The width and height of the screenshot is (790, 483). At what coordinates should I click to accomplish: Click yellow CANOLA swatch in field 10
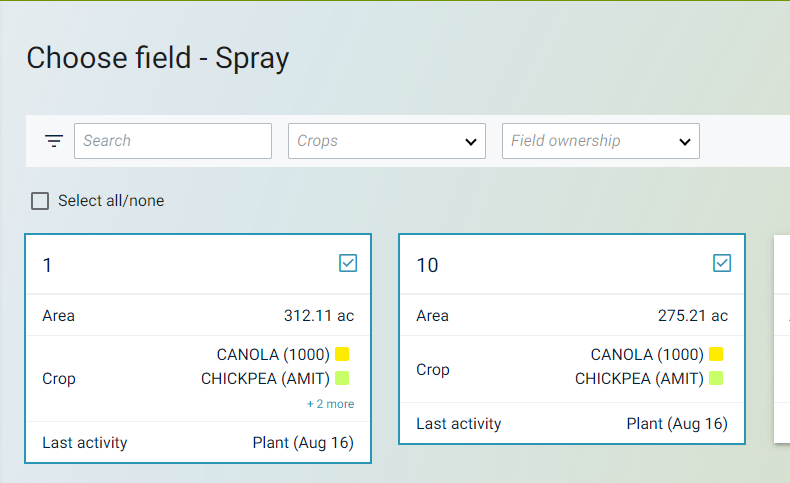click(x=716, y=354)
